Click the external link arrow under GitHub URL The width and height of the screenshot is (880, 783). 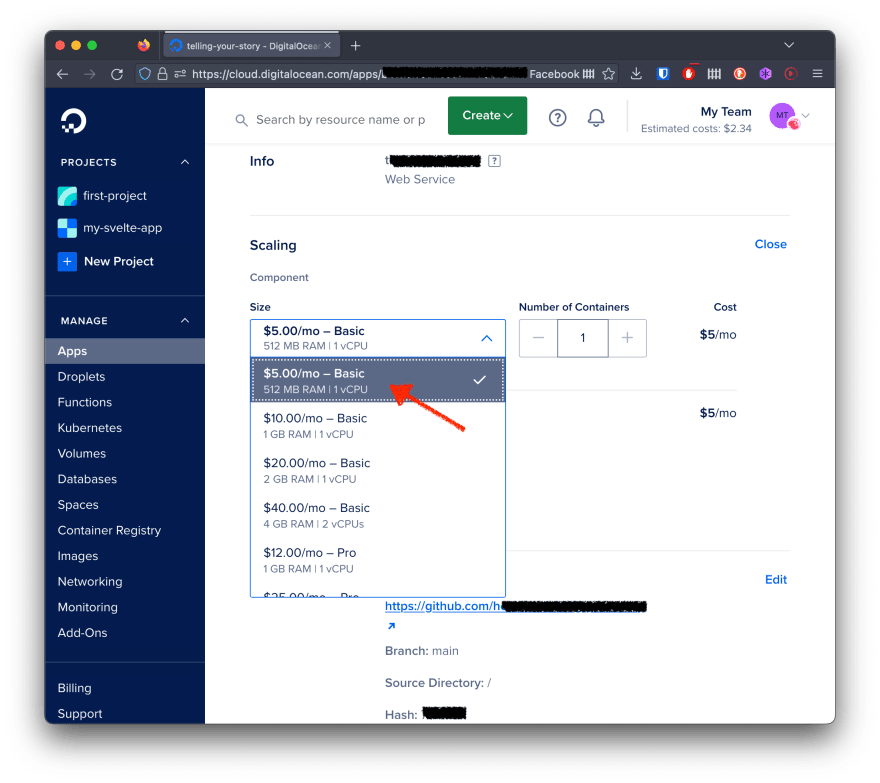[391, 626]
